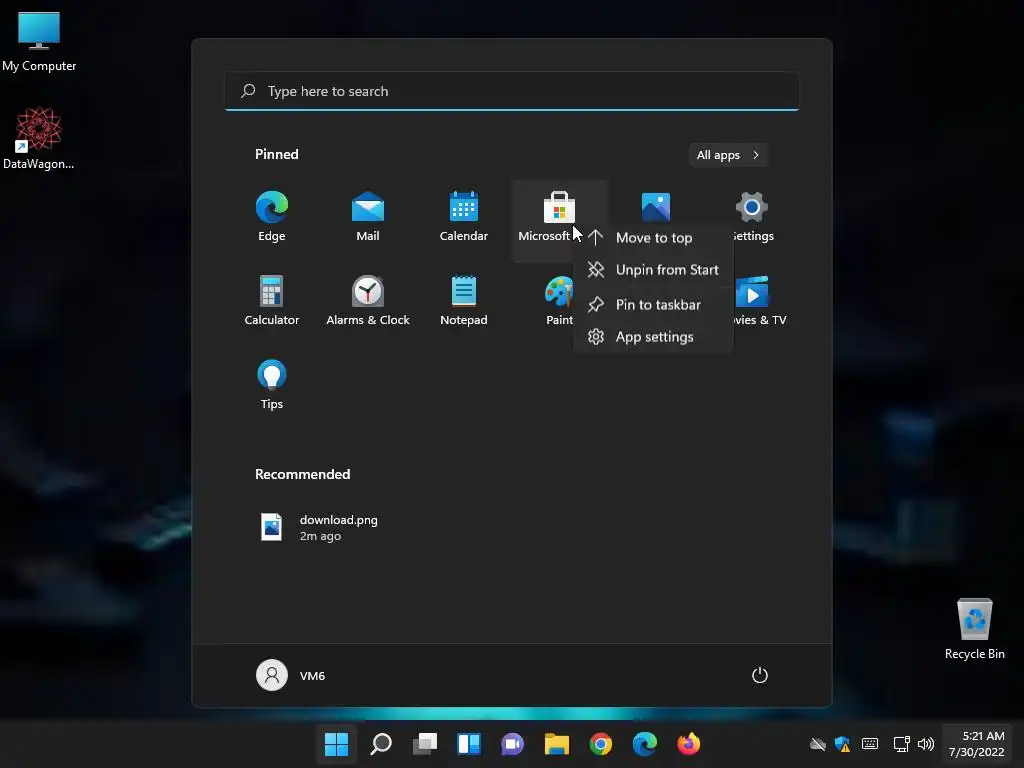
Task: Open App settings from context menu
Action: [653, 337]
